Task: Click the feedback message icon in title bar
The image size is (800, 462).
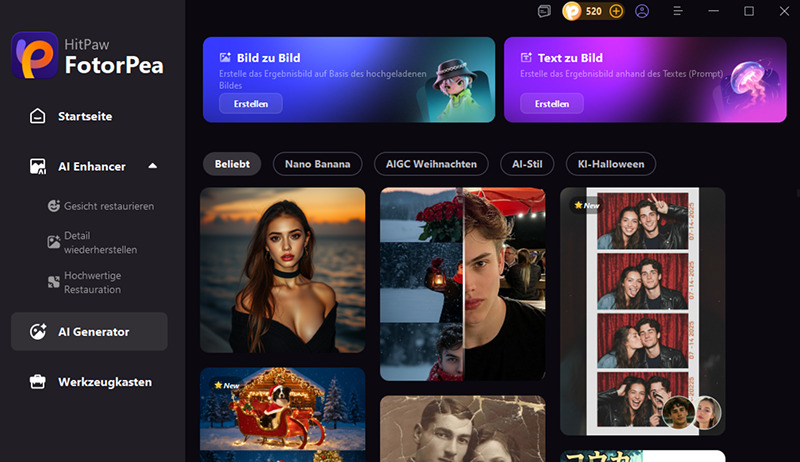Action: pyautogui.click(x=544, y=11)
